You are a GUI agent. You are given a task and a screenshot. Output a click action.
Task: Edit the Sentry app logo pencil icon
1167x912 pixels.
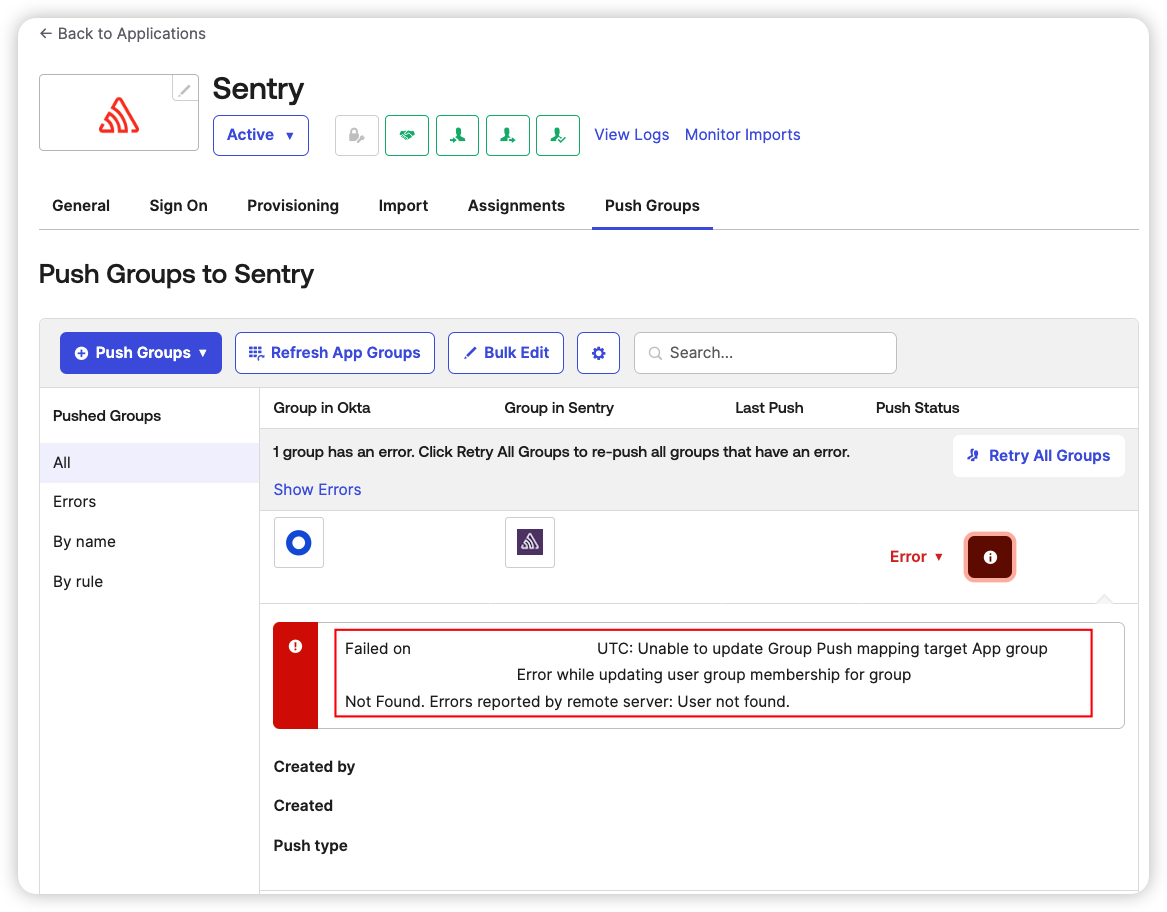pyautogui.click(x=185, y=89)
